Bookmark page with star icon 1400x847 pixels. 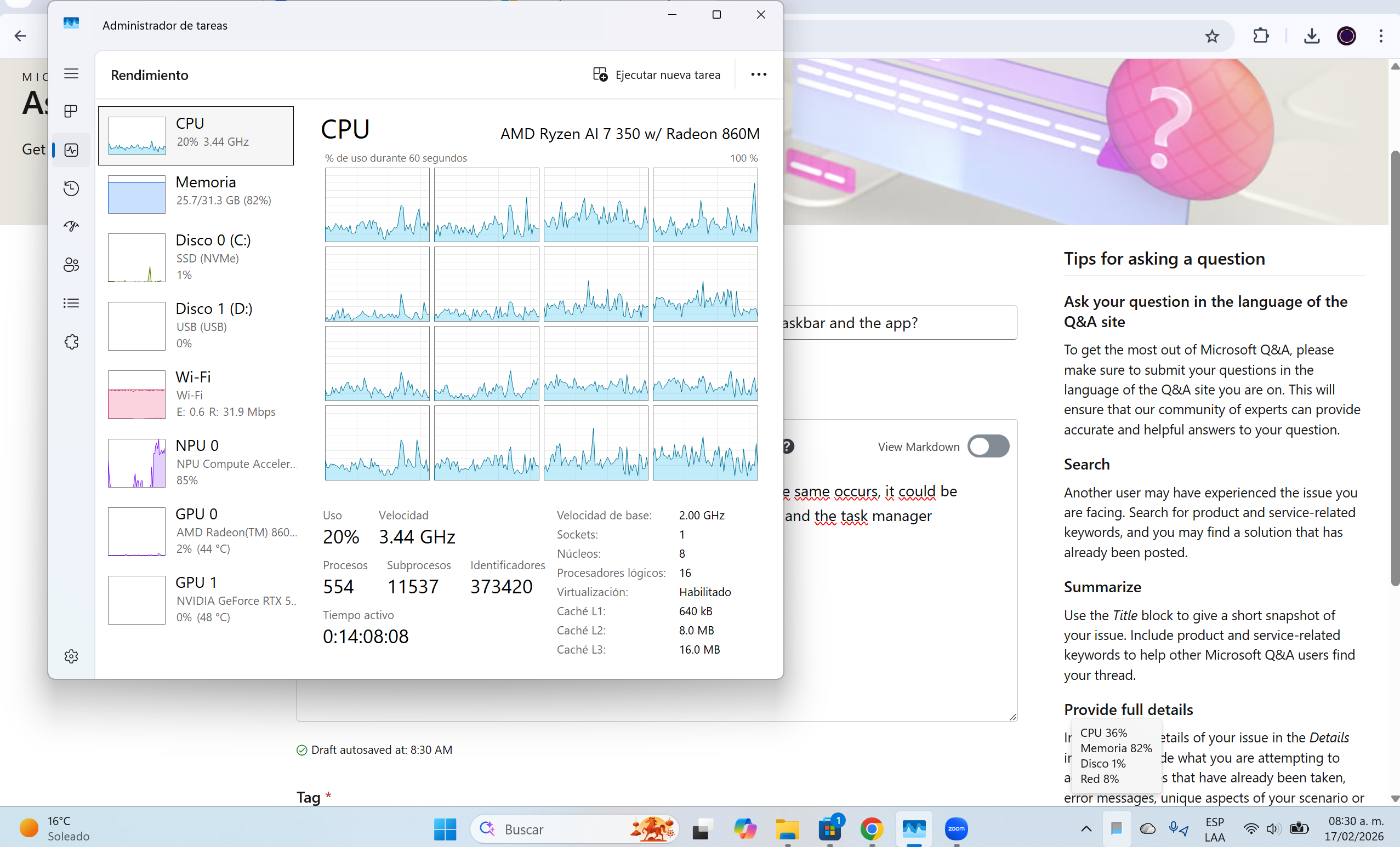pyautogui.click(x=1212, y=36)
